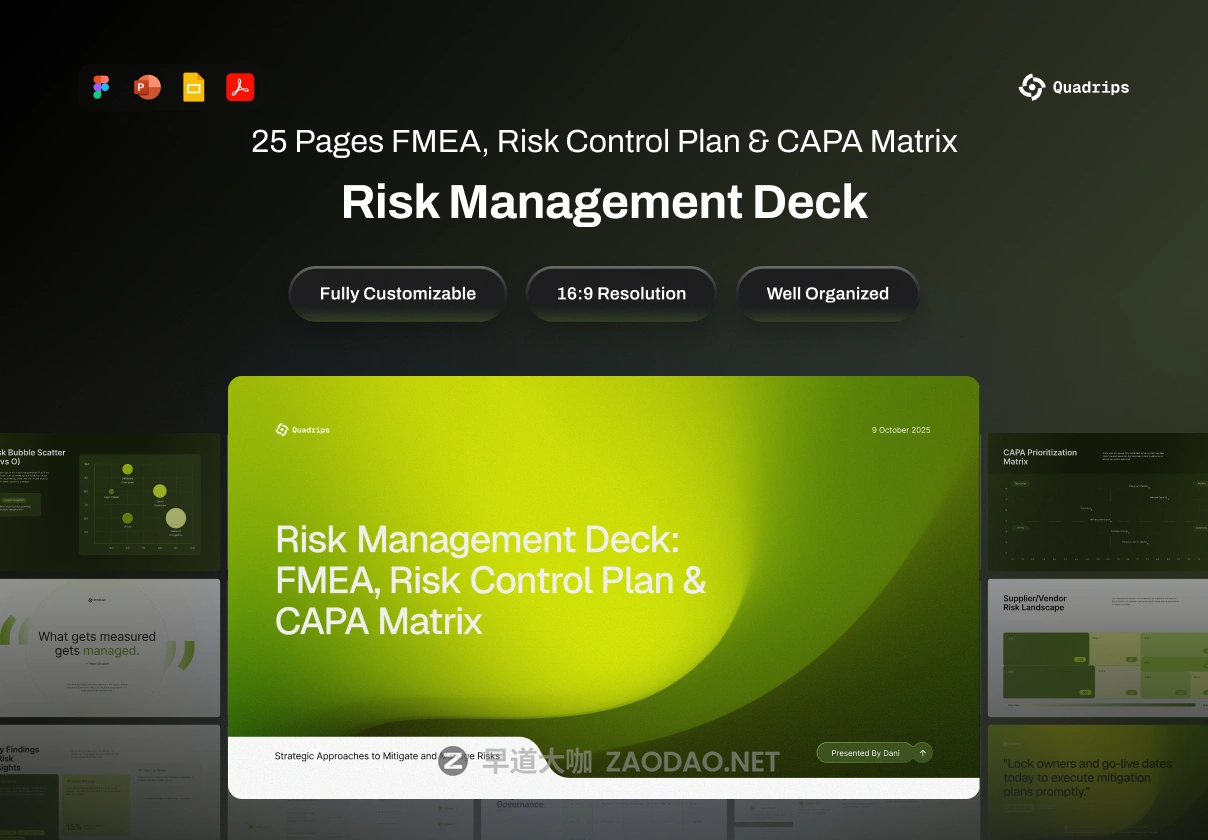Open the Supplier/Vendor Risk Landscape slide thumbnail
1208x840 pixels.
tap(1097, 648)
